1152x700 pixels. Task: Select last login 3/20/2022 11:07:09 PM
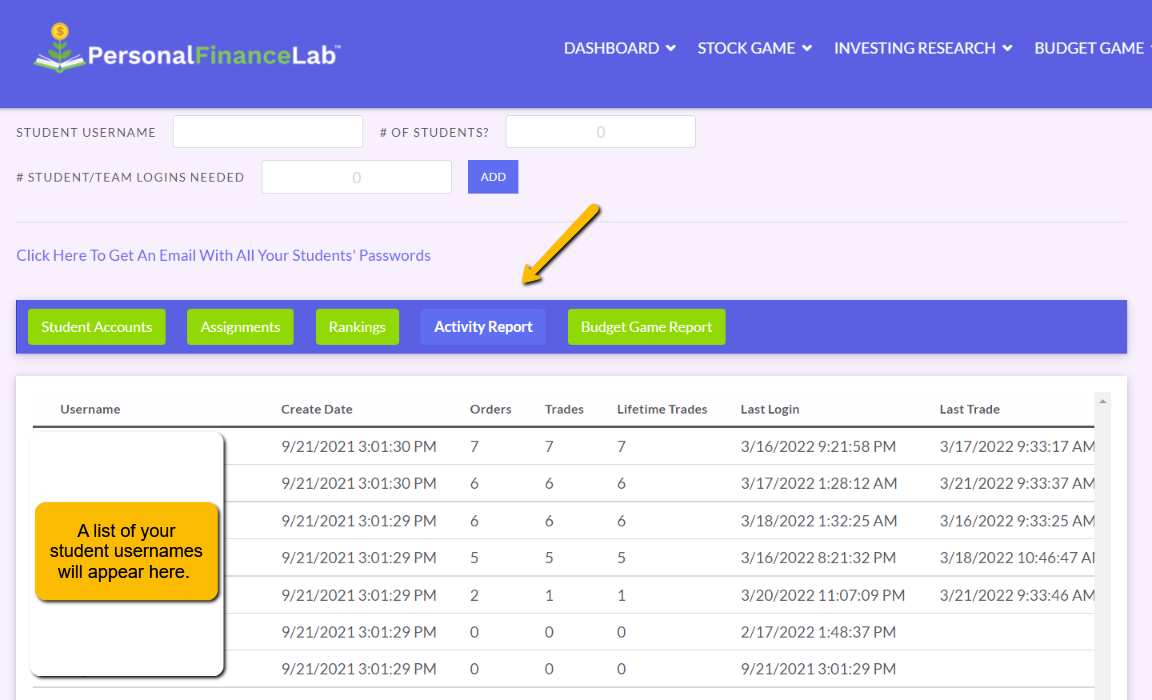tap(823, 595)
